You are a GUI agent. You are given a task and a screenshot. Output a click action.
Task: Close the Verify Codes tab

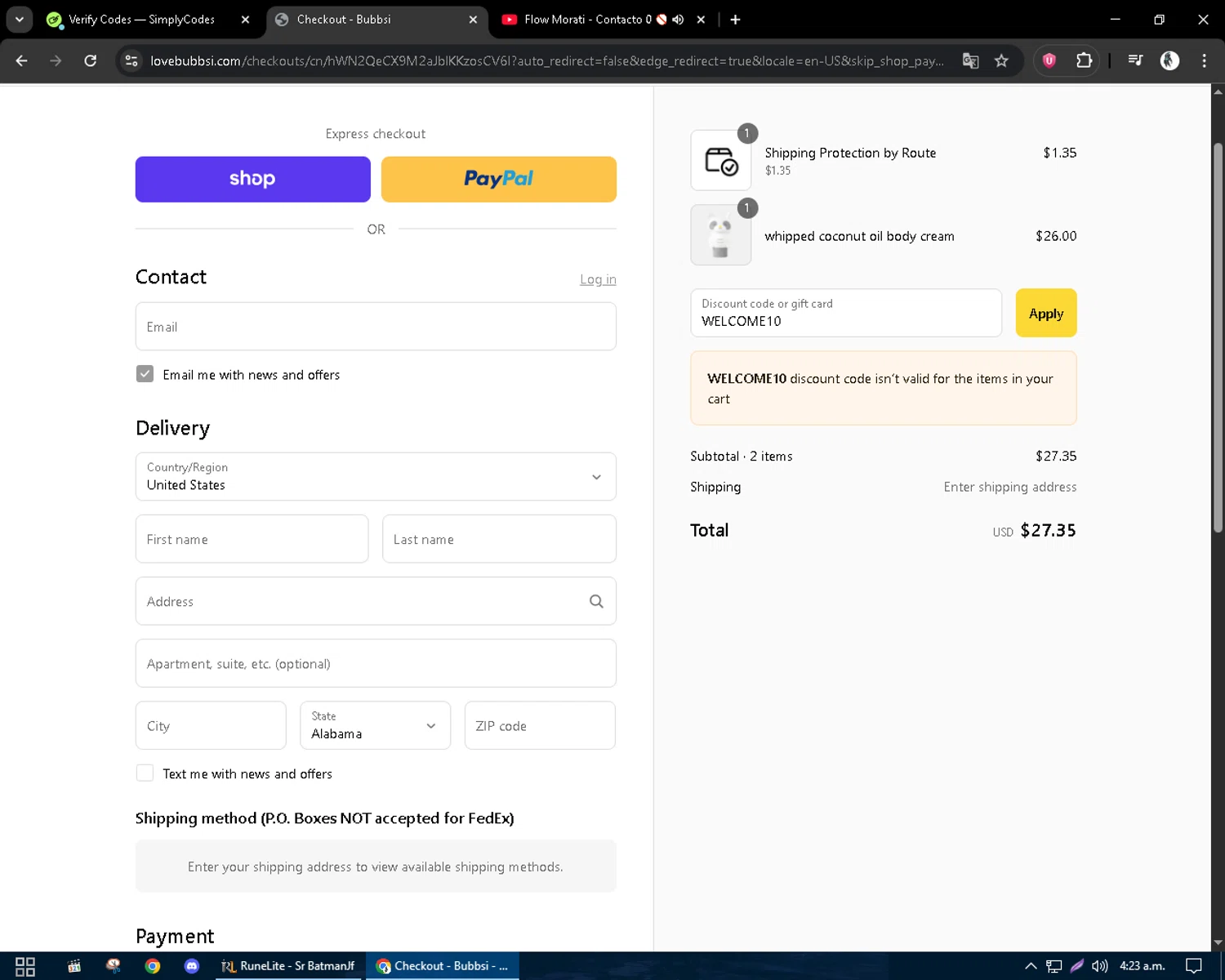[x=245, y=20]
